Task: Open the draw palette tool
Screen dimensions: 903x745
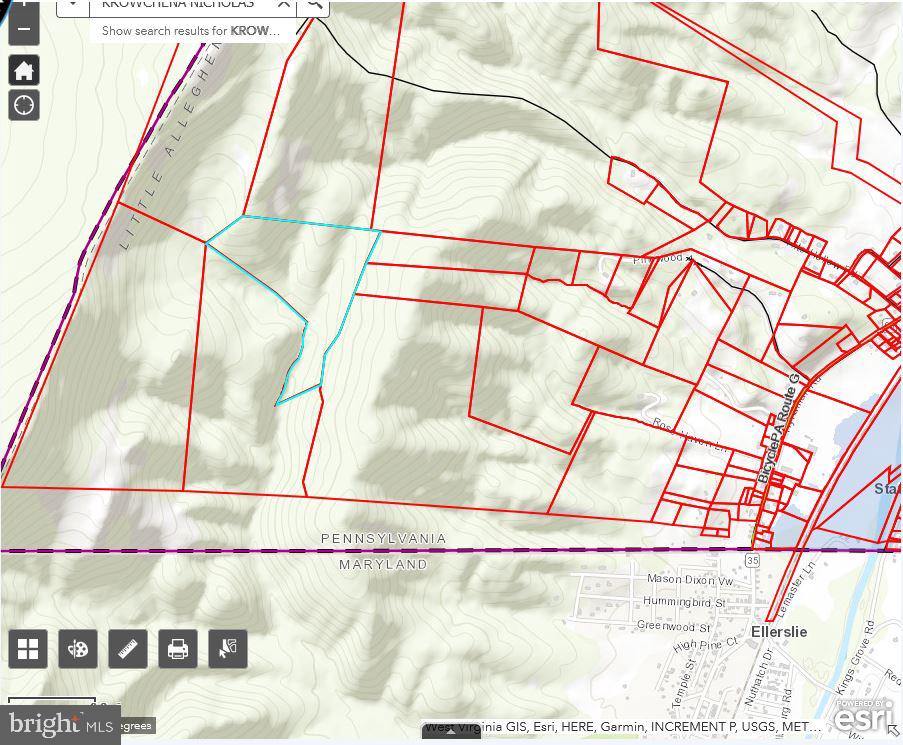Action: click(x=78, y=649)
